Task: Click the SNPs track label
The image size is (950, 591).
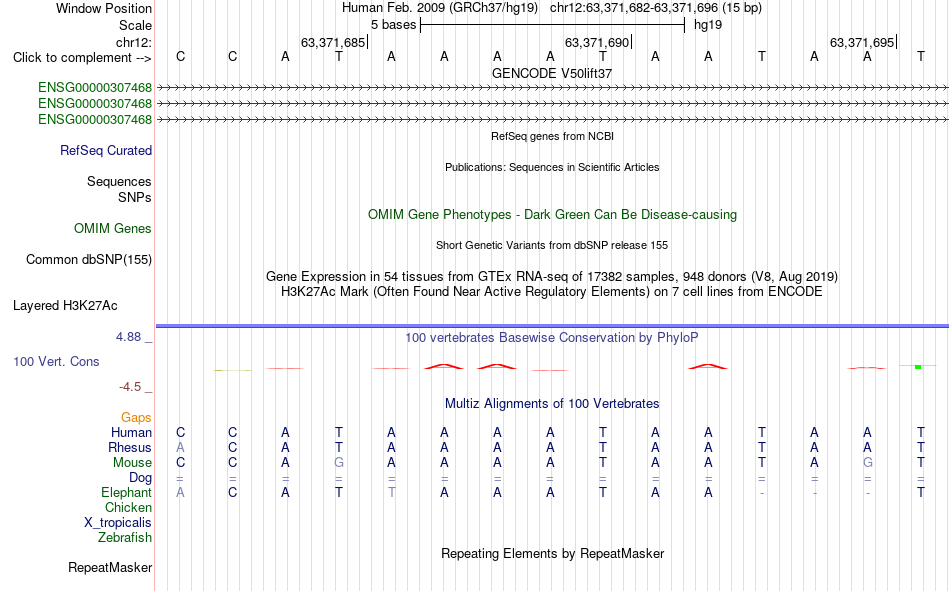Action: (x=135, y=198)
